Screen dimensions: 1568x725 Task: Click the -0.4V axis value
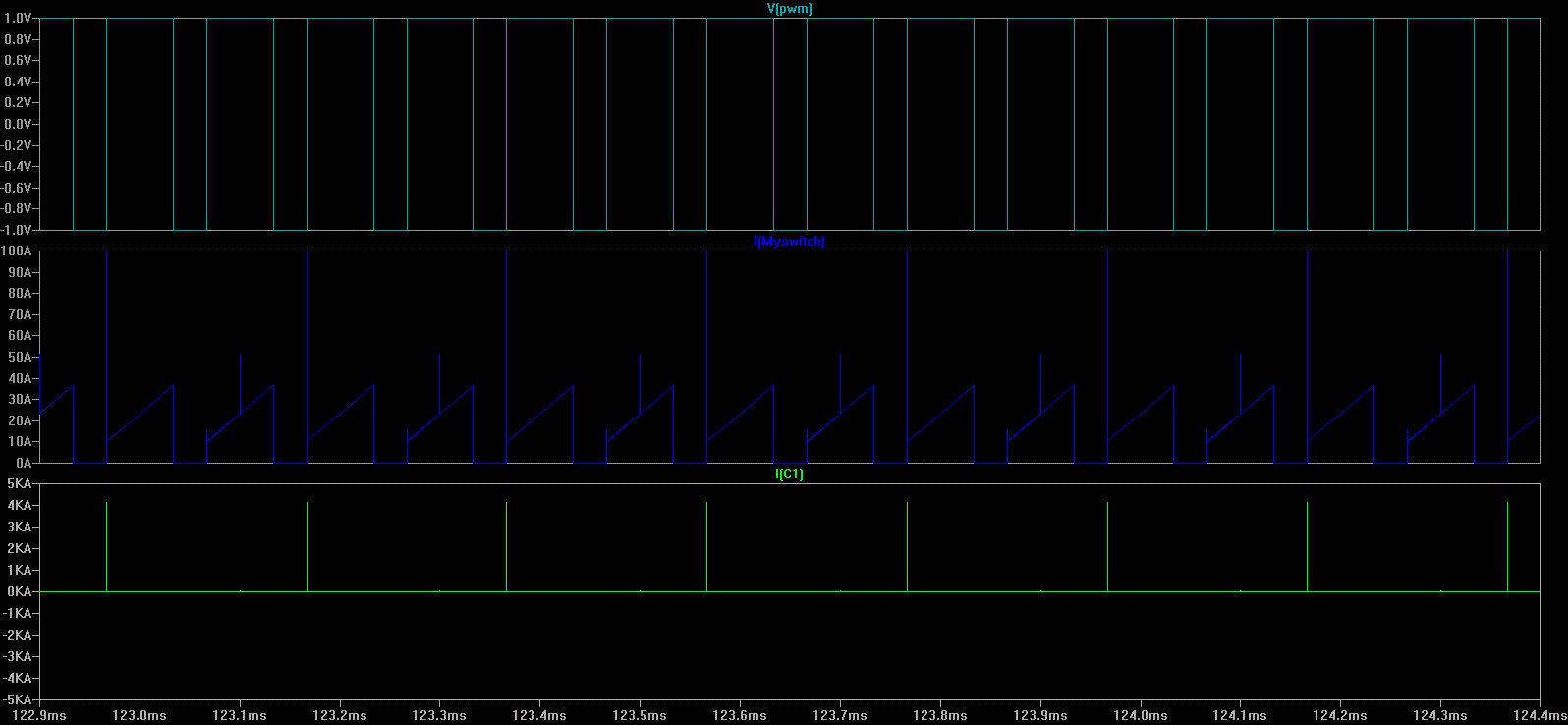point(15,166)
